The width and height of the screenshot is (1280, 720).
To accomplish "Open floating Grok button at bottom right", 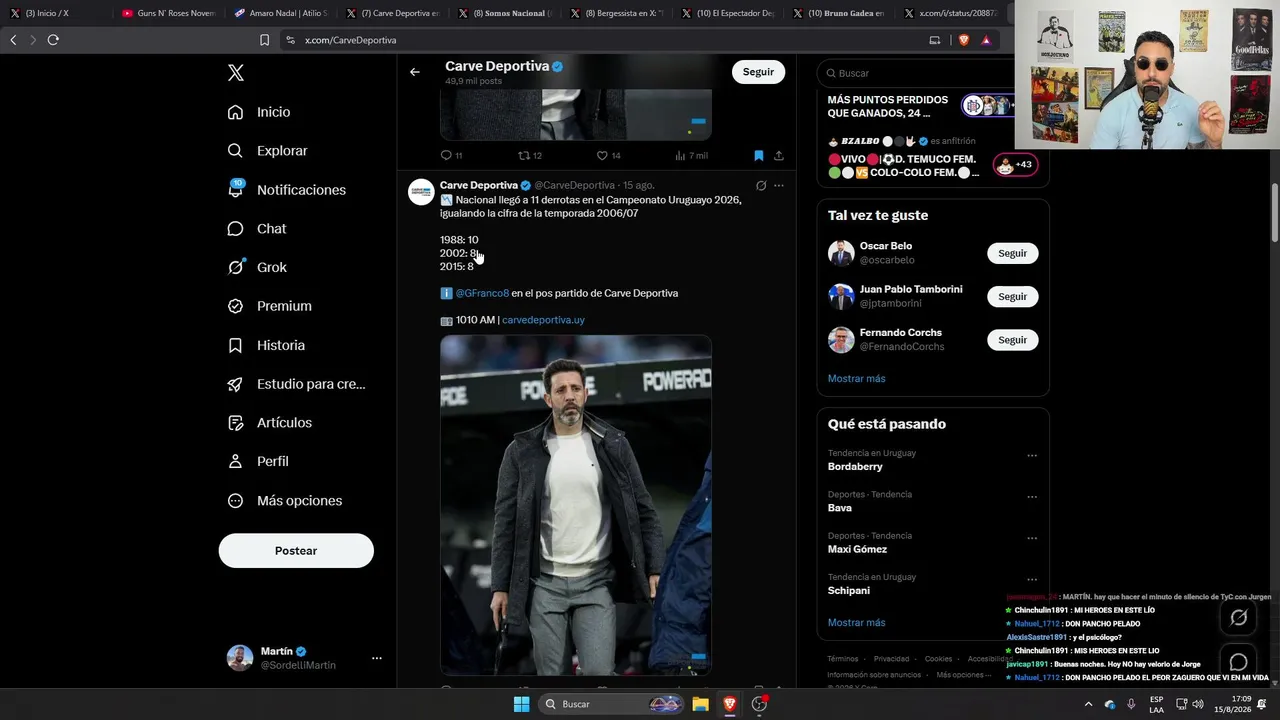I will tap(1238, 618).
